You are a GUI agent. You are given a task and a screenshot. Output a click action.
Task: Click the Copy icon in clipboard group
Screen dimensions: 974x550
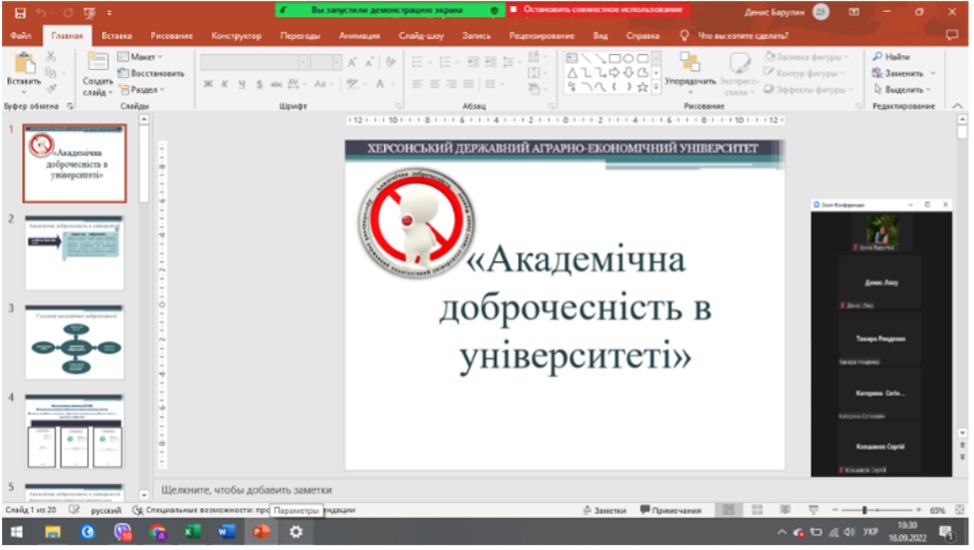(52, 73)
